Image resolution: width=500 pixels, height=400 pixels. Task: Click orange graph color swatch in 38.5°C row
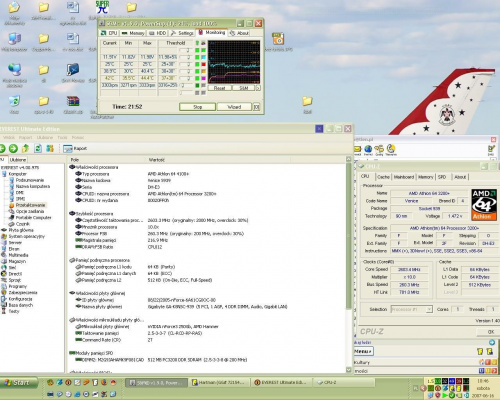pos(203,71)
